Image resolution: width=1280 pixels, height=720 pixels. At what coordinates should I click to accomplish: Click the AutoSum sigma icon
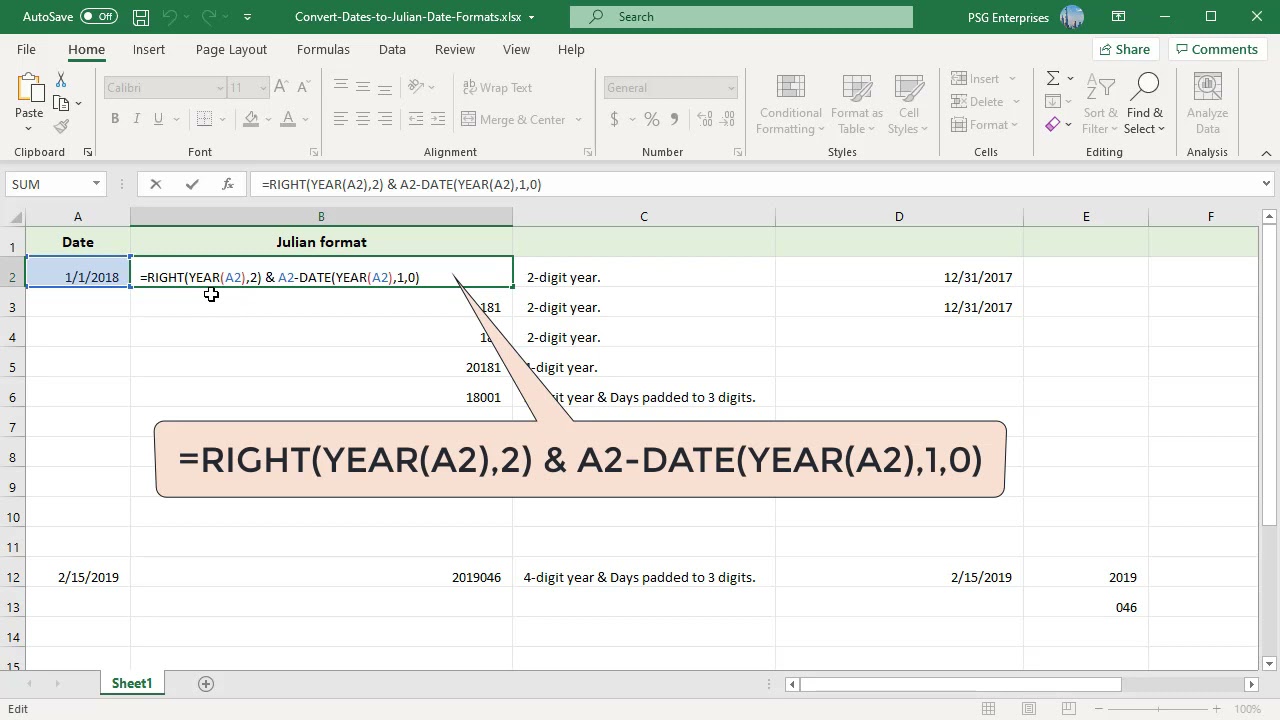[x=1053, y=79]
